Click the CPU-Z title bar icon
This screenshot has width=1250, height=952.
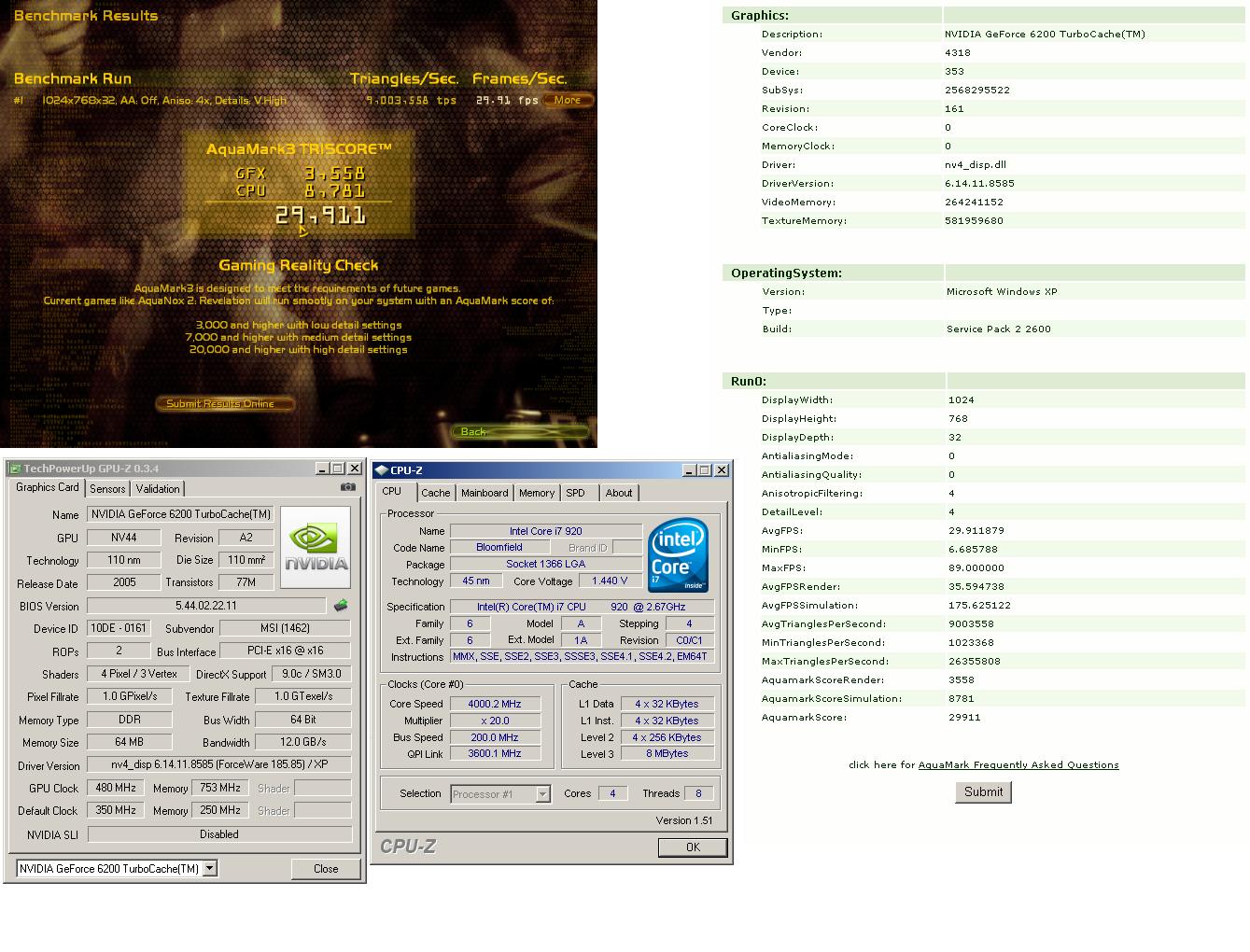coord(382,470)
